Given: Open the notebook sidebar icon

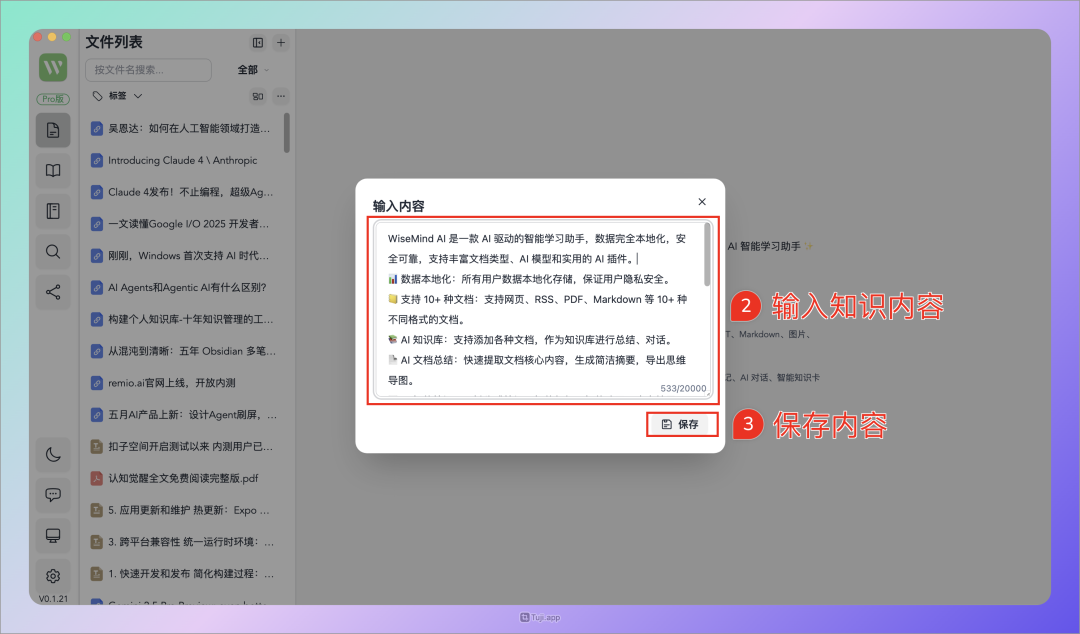Looking at the screenshot, I should [53, 211].
